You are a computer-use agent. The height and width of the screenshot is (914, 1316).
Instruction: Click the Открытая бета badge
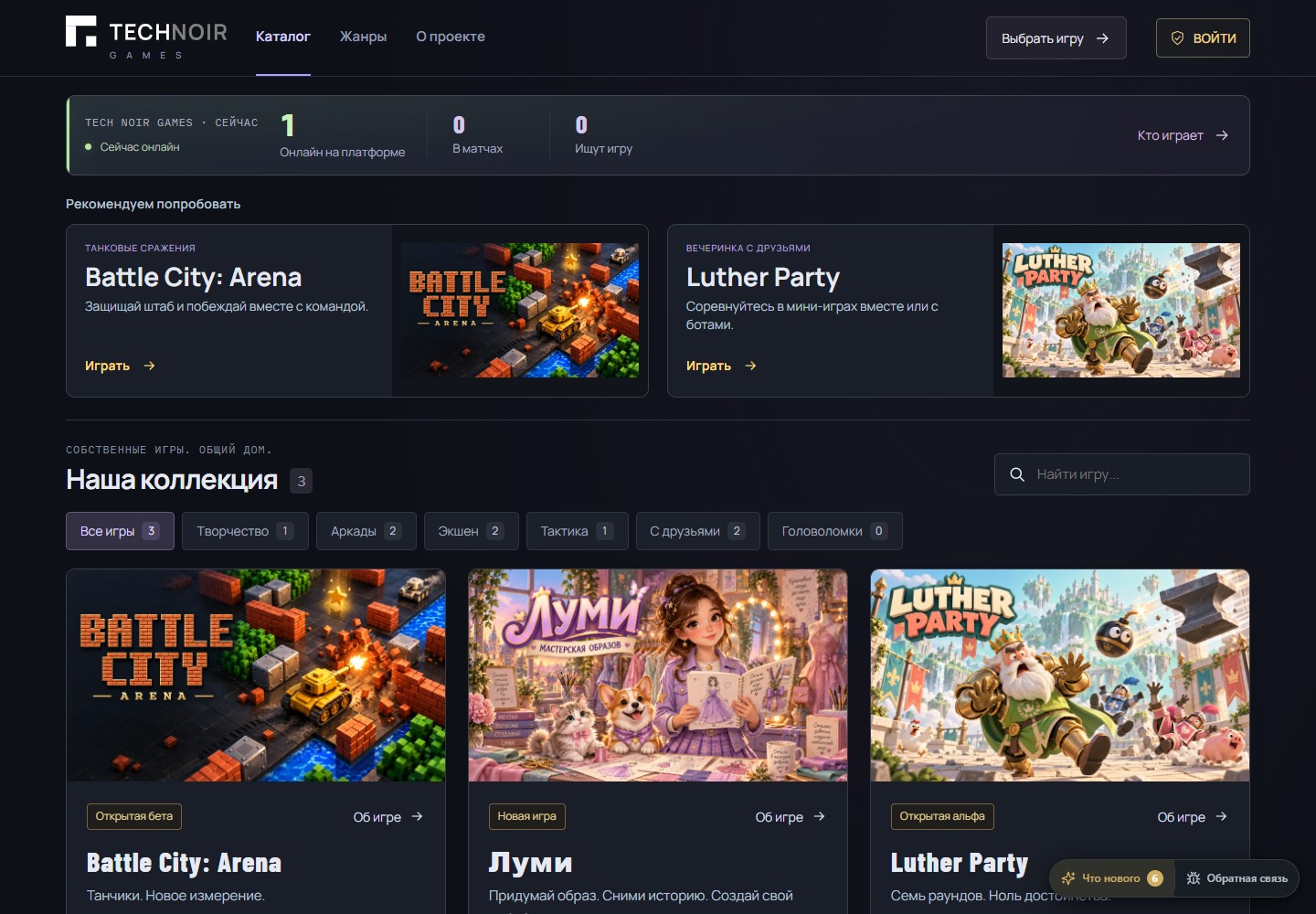click(134, 816)
